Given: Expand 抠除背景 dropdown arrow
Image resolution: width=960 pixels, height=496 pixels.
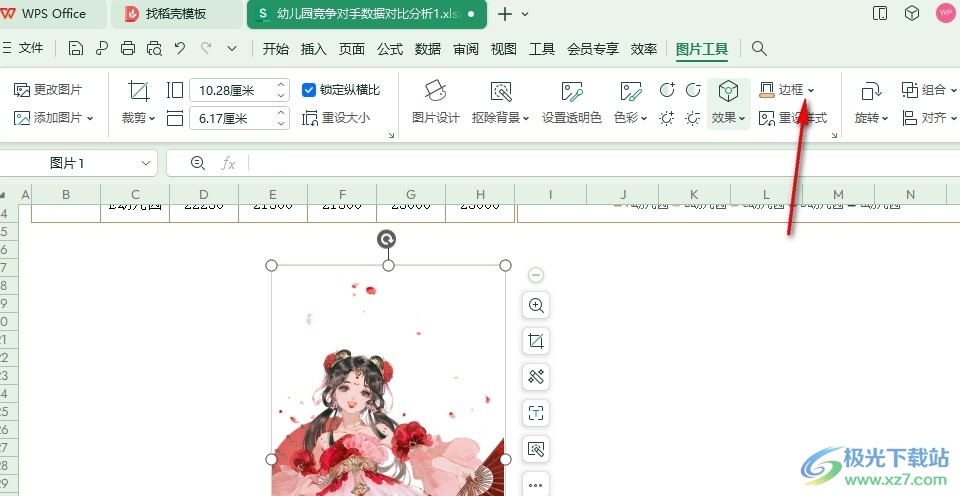Looking at the screenshot, I should coord(526,118).
